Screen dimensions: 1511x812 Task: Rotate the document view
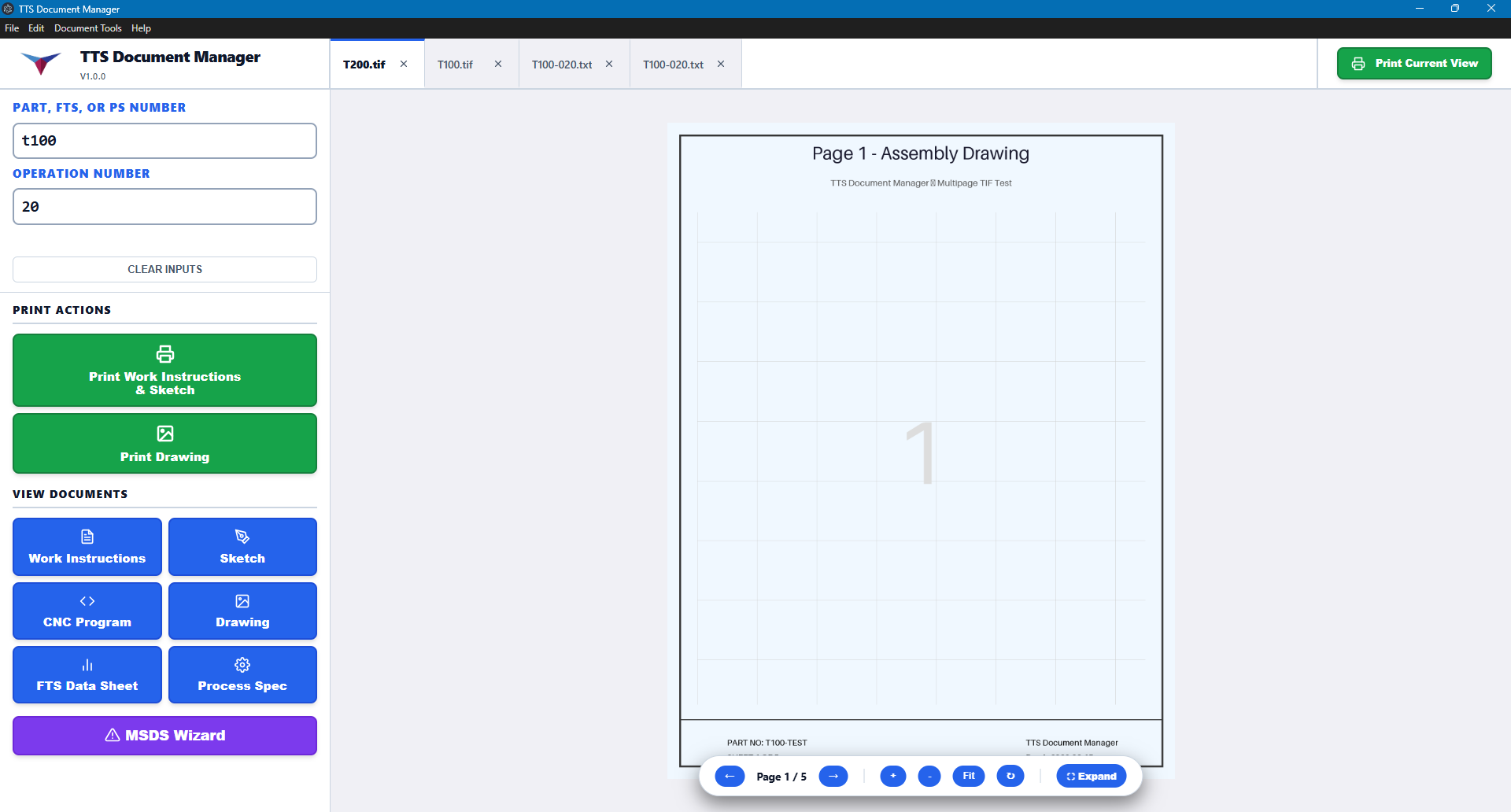coord(1010,777)
